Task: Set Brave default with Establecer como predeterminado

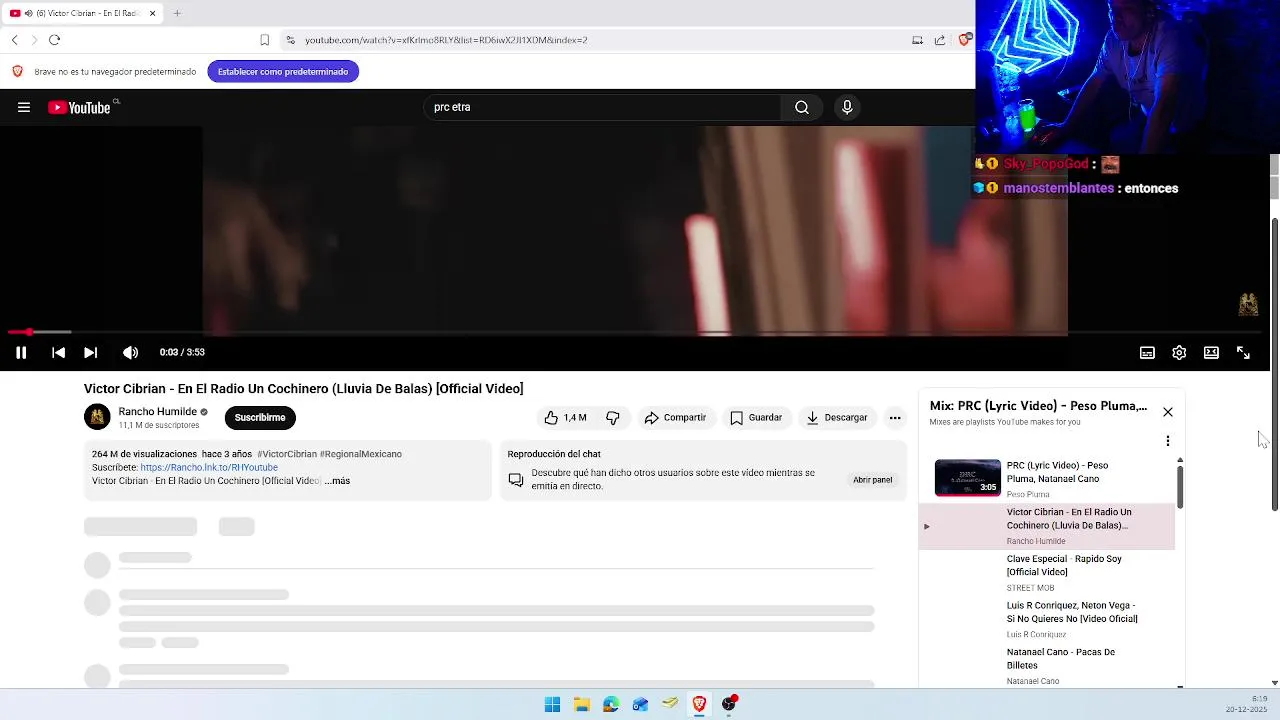Action: click(x=283, y=72)
